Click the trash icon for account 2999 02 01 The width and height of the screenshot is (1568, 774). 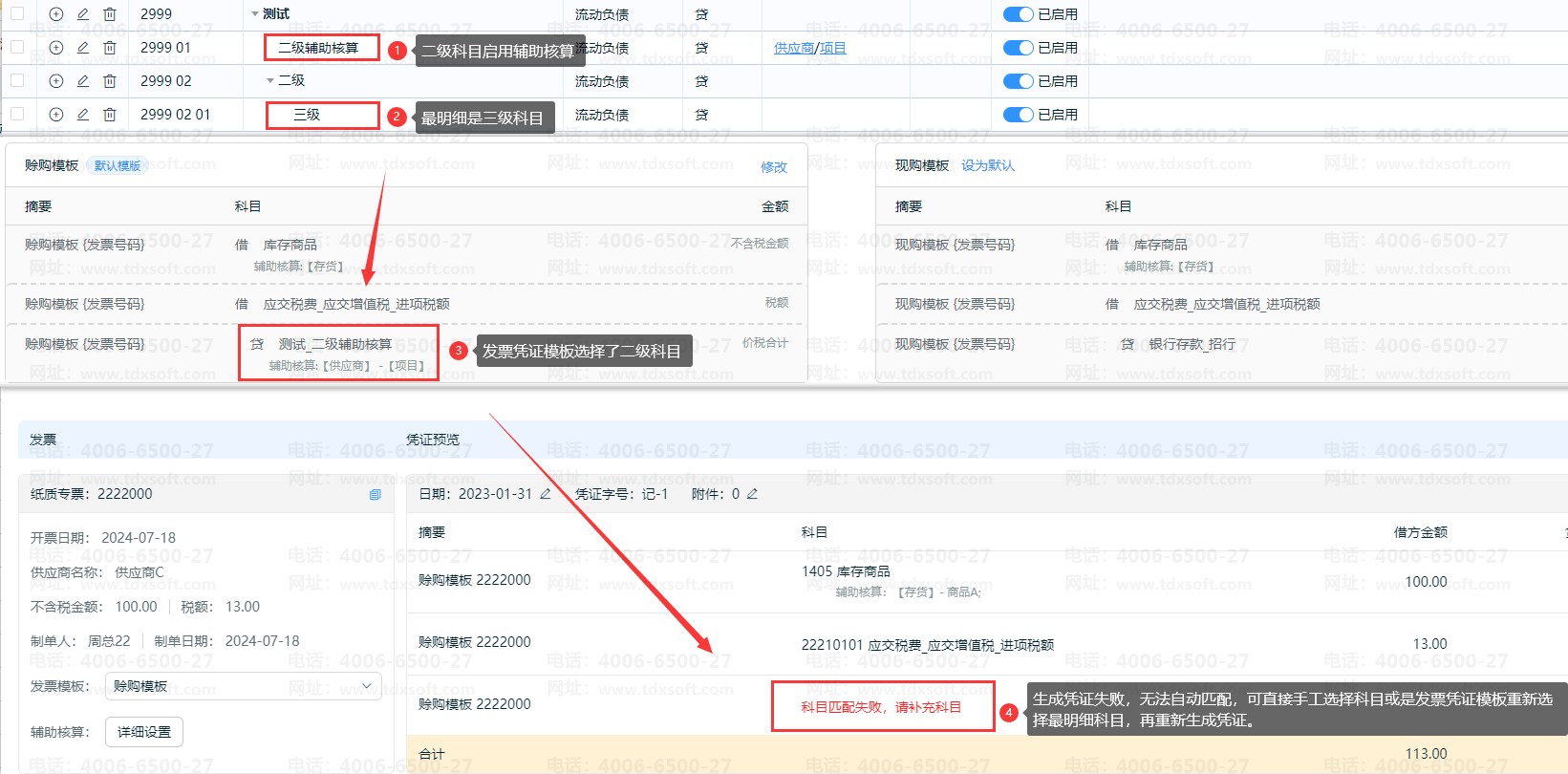110,115
